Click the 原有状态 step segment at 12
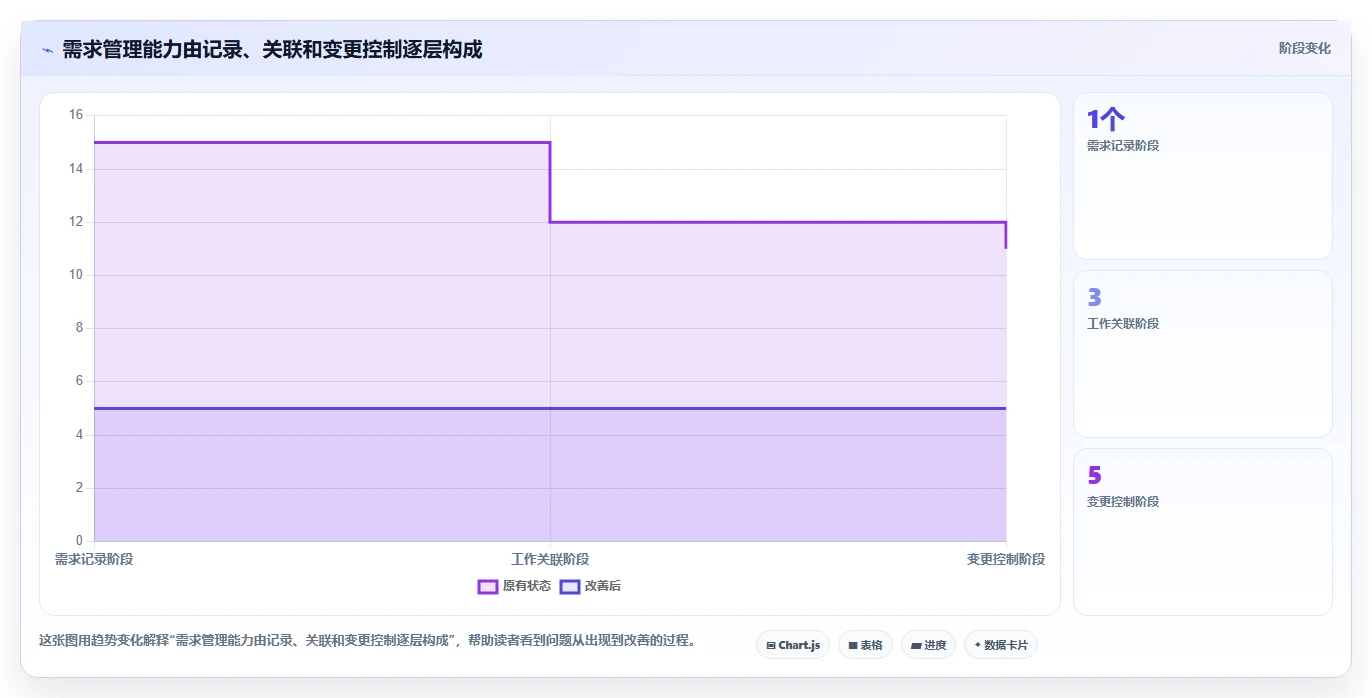 tap(778, 222)
